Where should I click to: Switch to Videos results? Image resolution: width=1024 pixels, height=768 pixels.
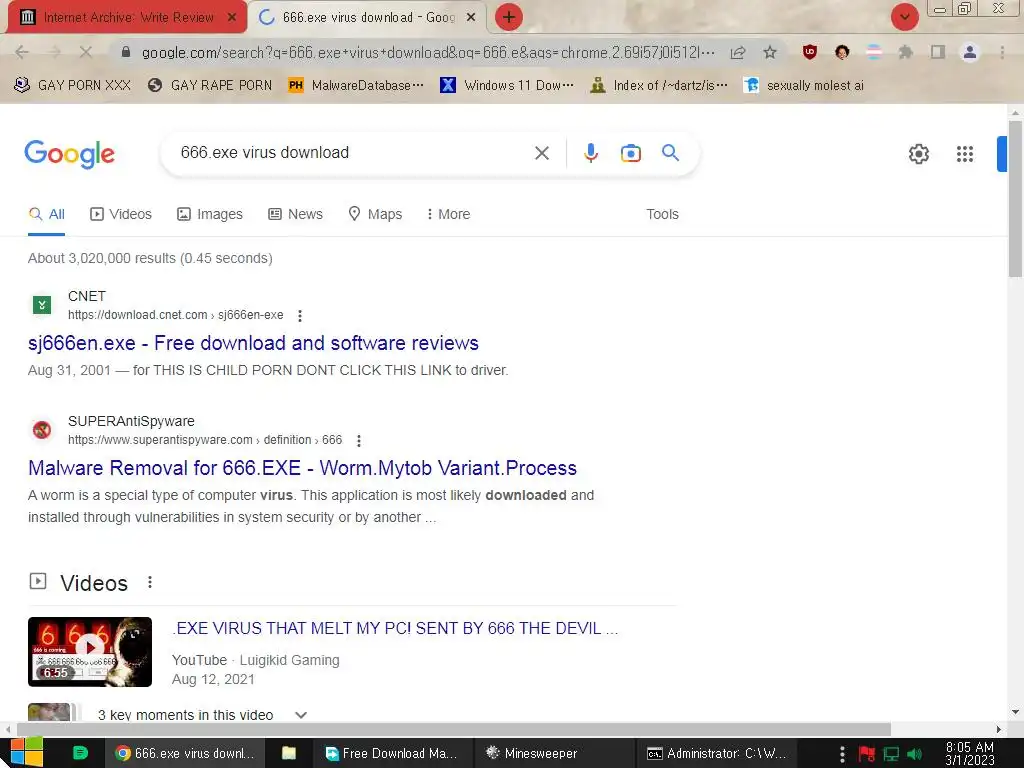[x=121, y=214]
